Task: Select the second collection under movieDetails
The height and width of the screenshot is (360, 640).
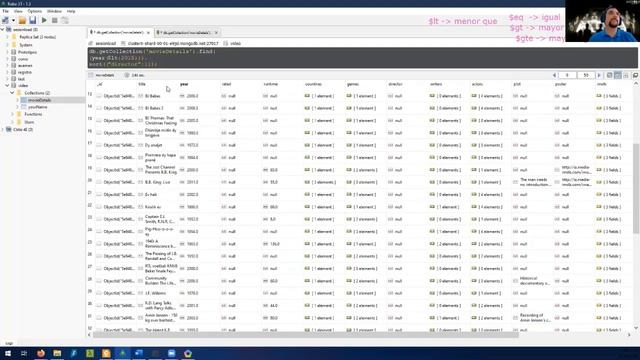Action: tap(38, 107)
